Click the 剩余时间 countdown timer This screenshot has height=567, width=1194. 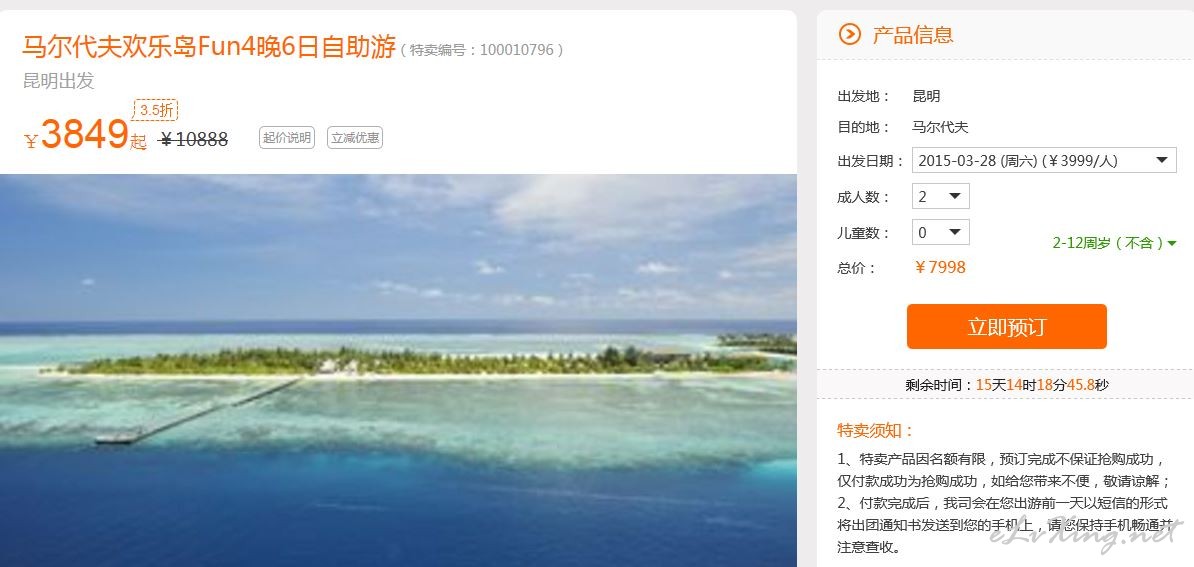pos(1007,385)
